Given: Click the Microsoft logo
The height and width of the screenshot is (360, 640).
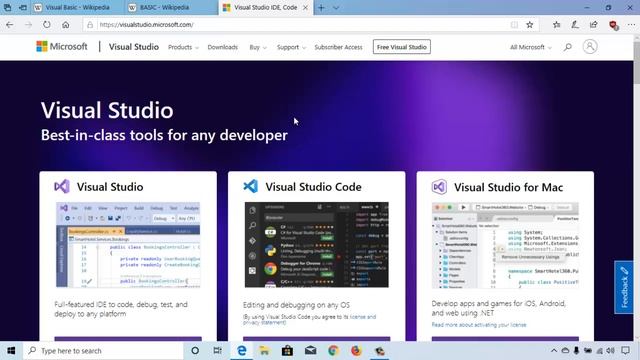Looking at the screenshot, I should [x=62, y=47].
